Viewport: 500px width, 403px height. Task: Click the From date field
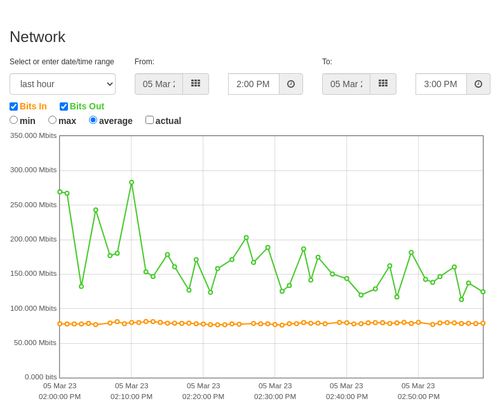pos(159,84)
